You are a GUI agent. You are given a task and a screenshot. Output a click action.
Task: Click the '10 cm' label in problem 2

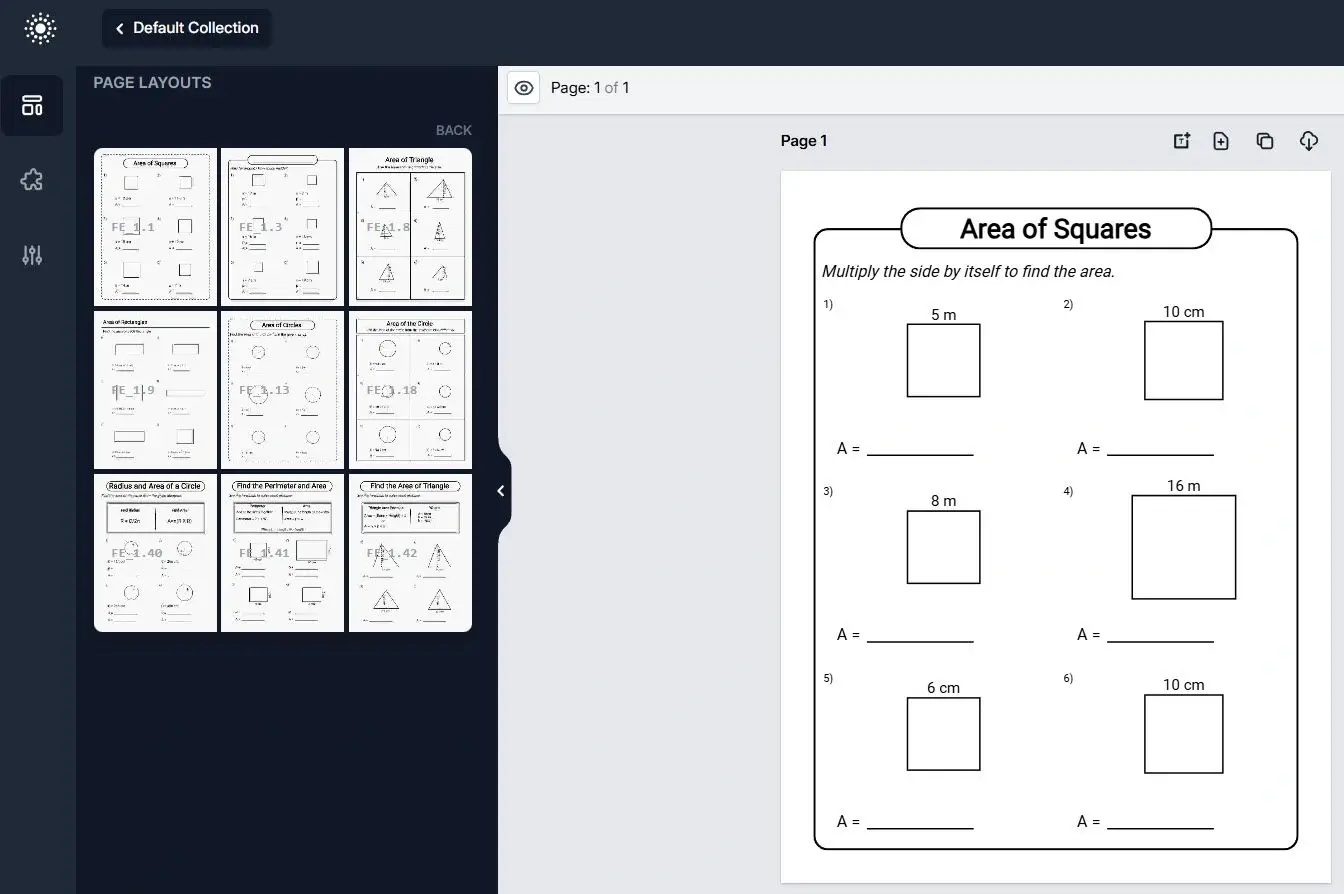(1183, 312)
